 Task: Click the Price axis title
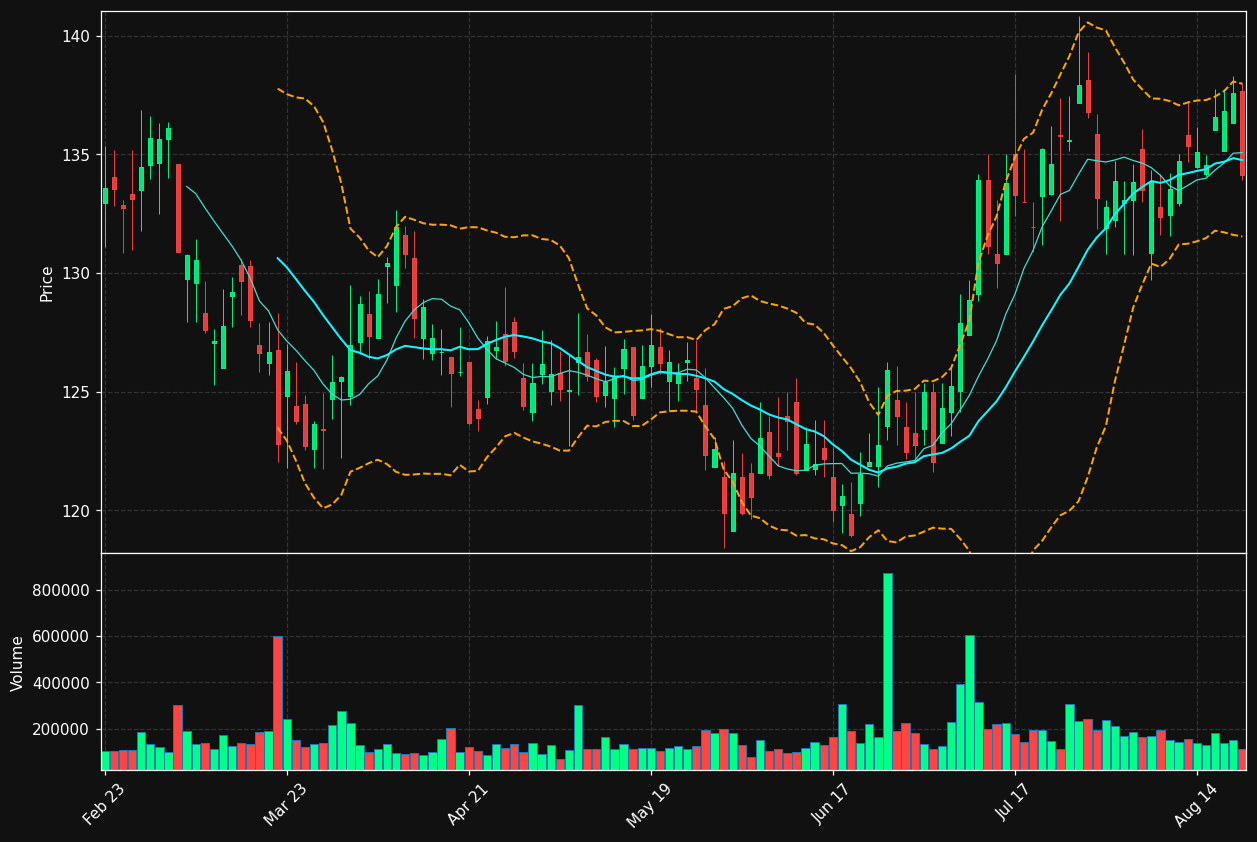click(47, 283)
